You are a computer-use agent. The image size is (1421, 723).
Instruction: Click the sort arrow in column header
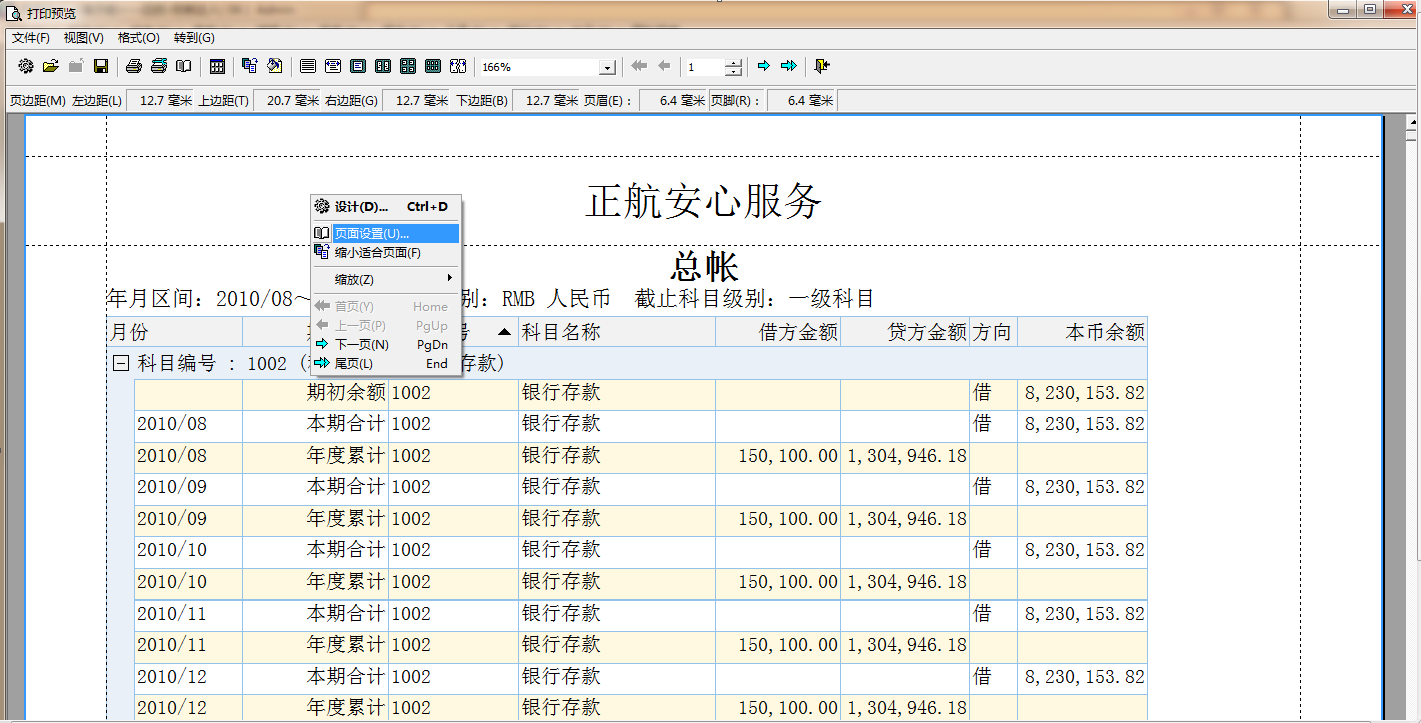point(504,332)
